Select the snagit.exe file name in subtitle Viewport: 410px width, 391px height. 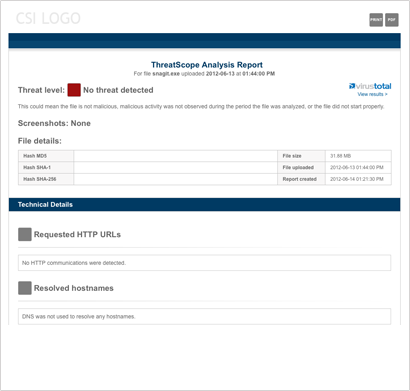coord(166,74)
